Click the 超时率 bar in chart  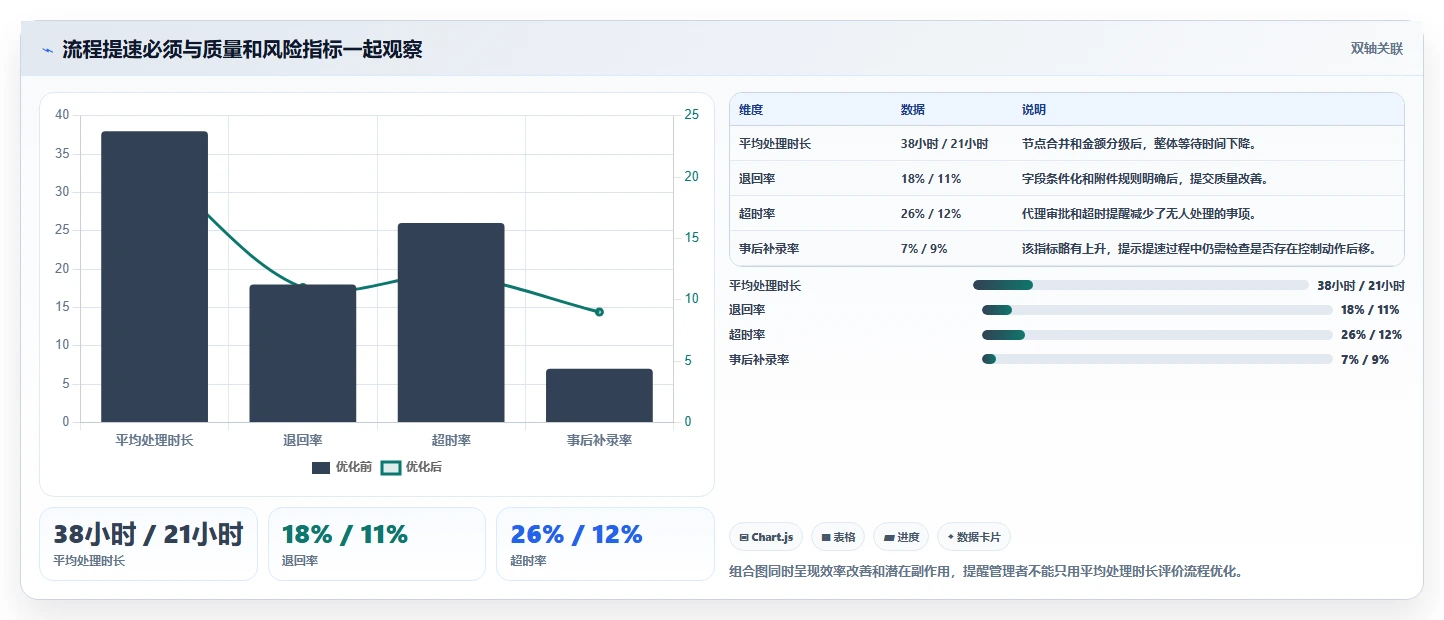pos(451,322)
